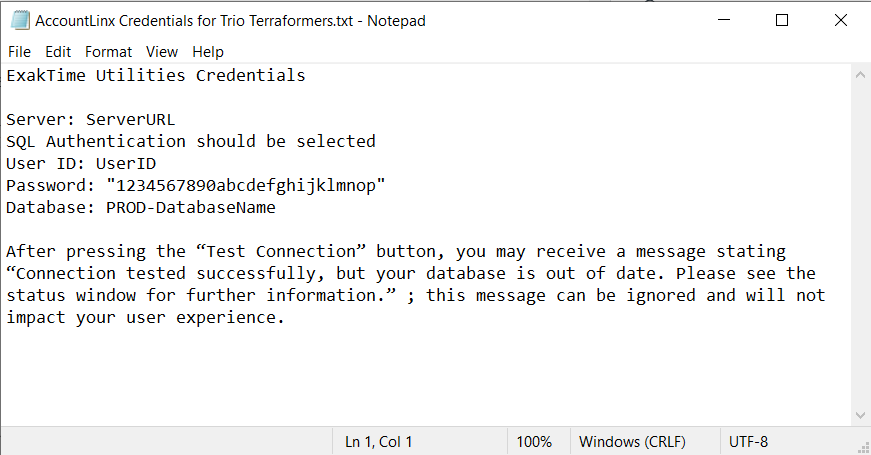The width and height of the screenshot is (871, 455).
Task: Open the Help menu
Action: tap(208, 52)
